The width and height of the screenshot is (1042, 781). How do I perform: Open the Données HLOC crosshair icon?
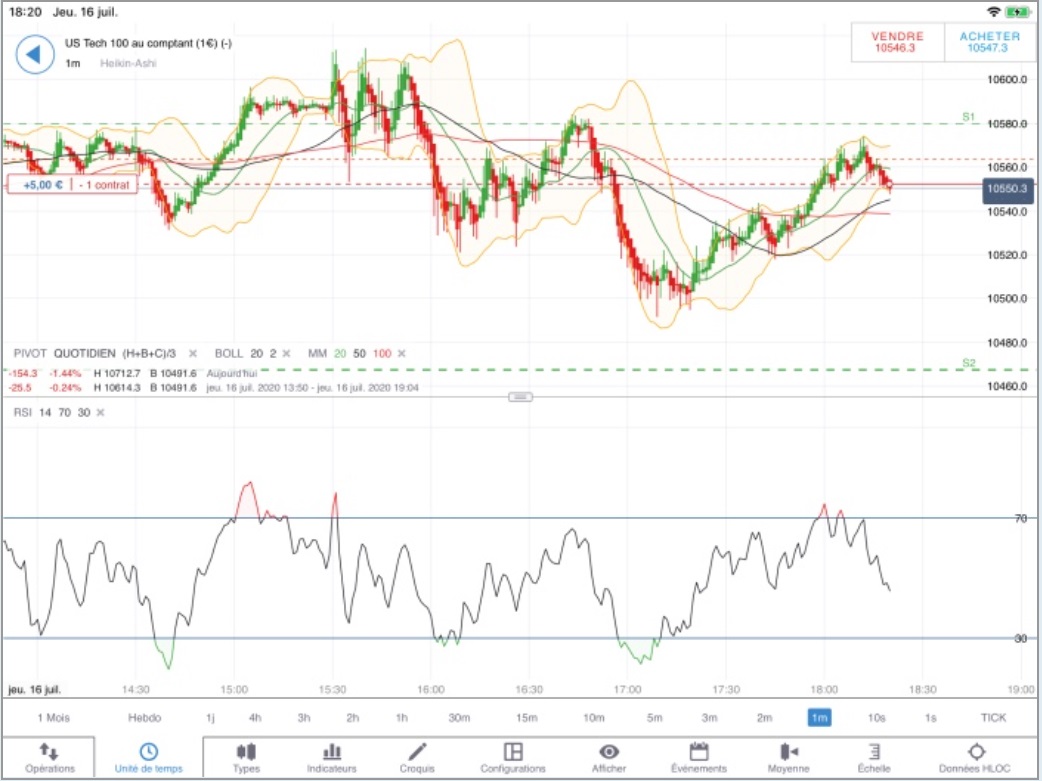(976, 752)
